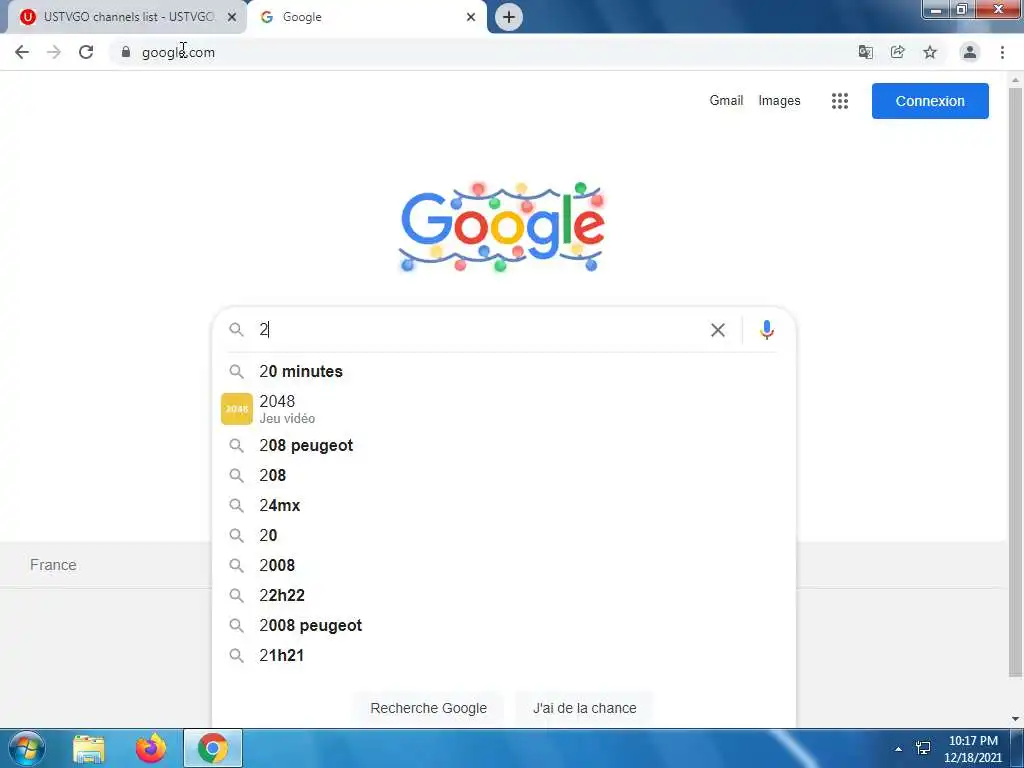Open the Google apps grid
Screen dimensions: 1024x768
pyautogui.click(x=840, y=101)
